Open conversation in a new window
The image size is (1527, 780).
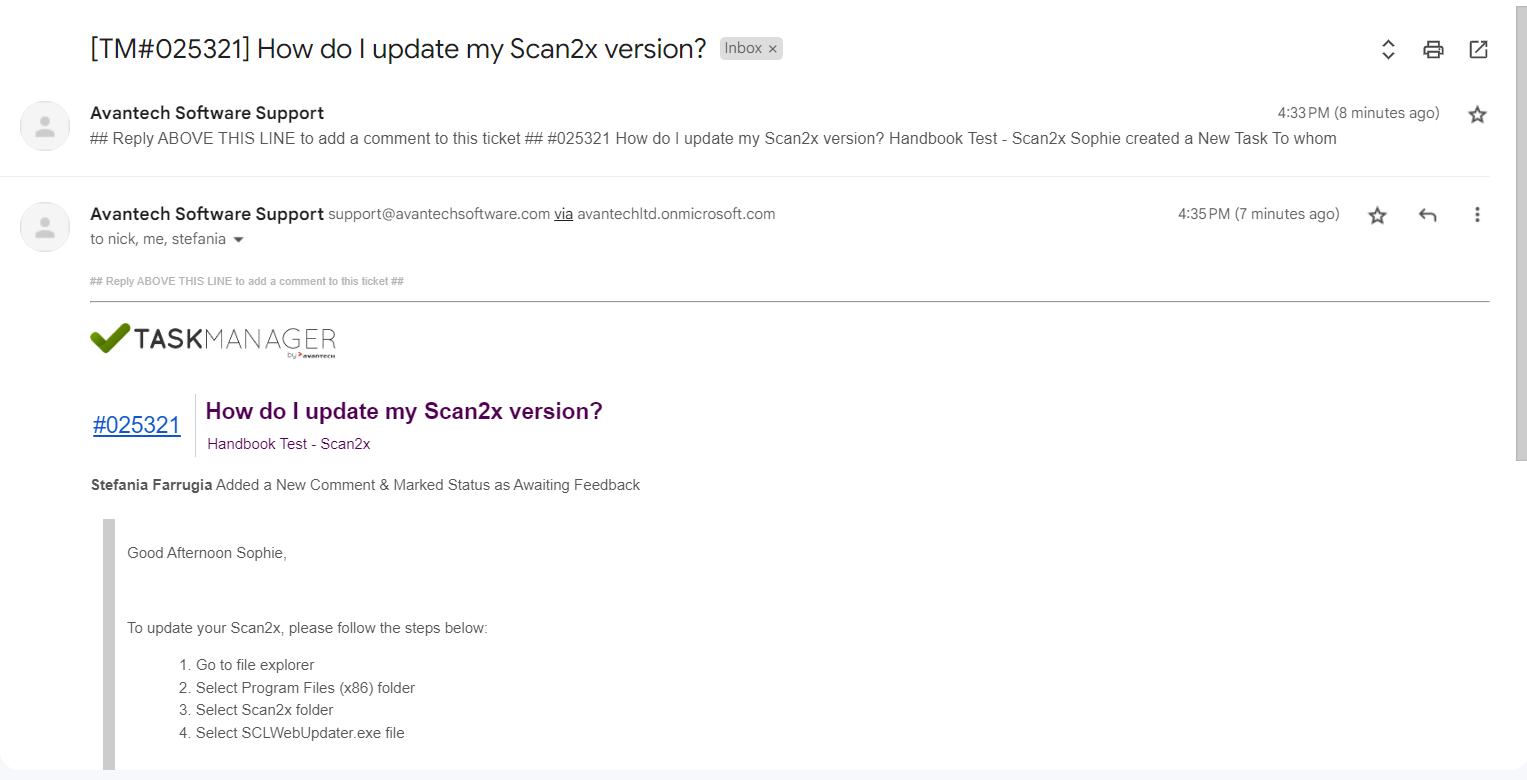coord(1478,49)
